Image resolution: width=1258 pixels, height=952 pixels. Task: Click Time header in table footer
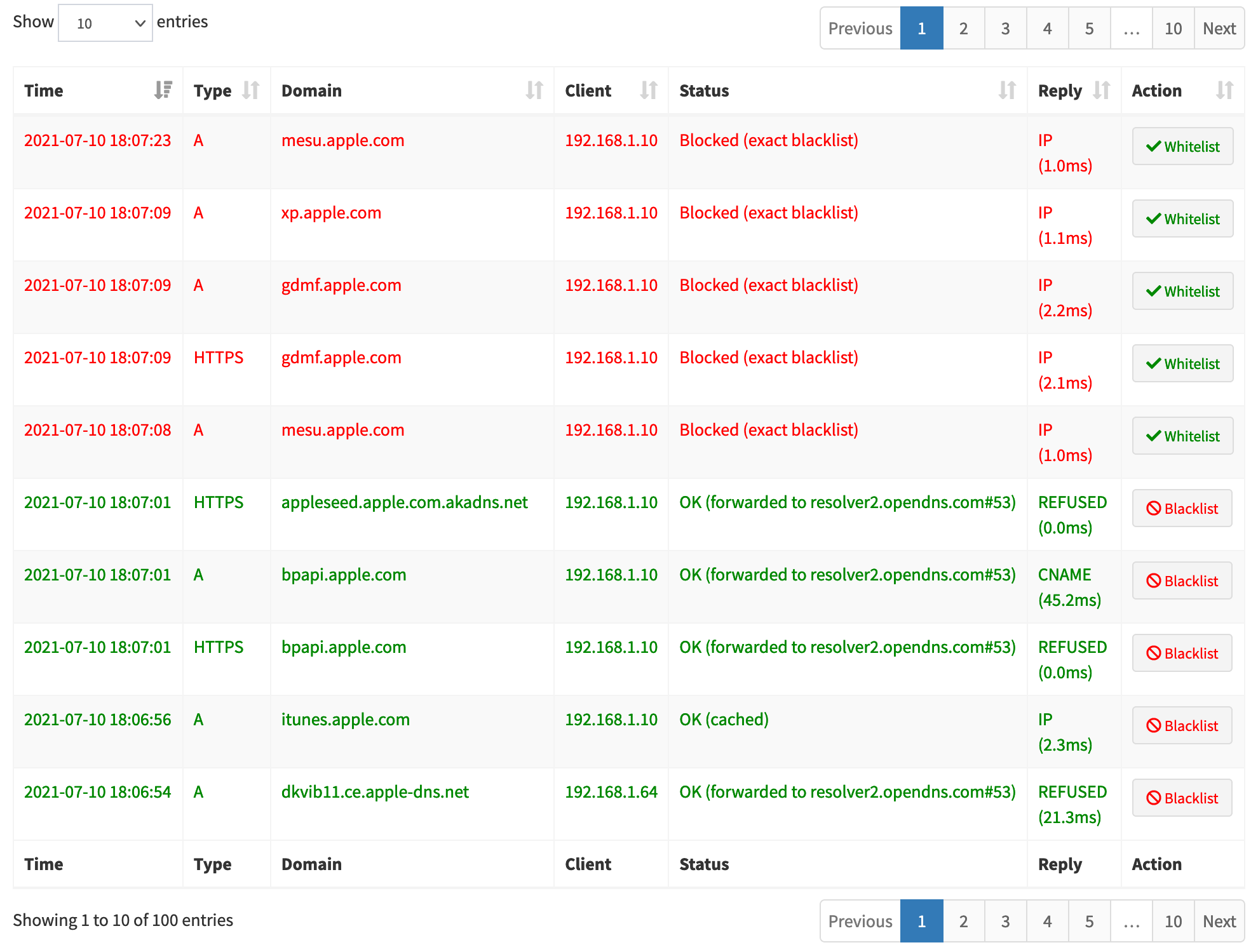click(x=44, y=864)
